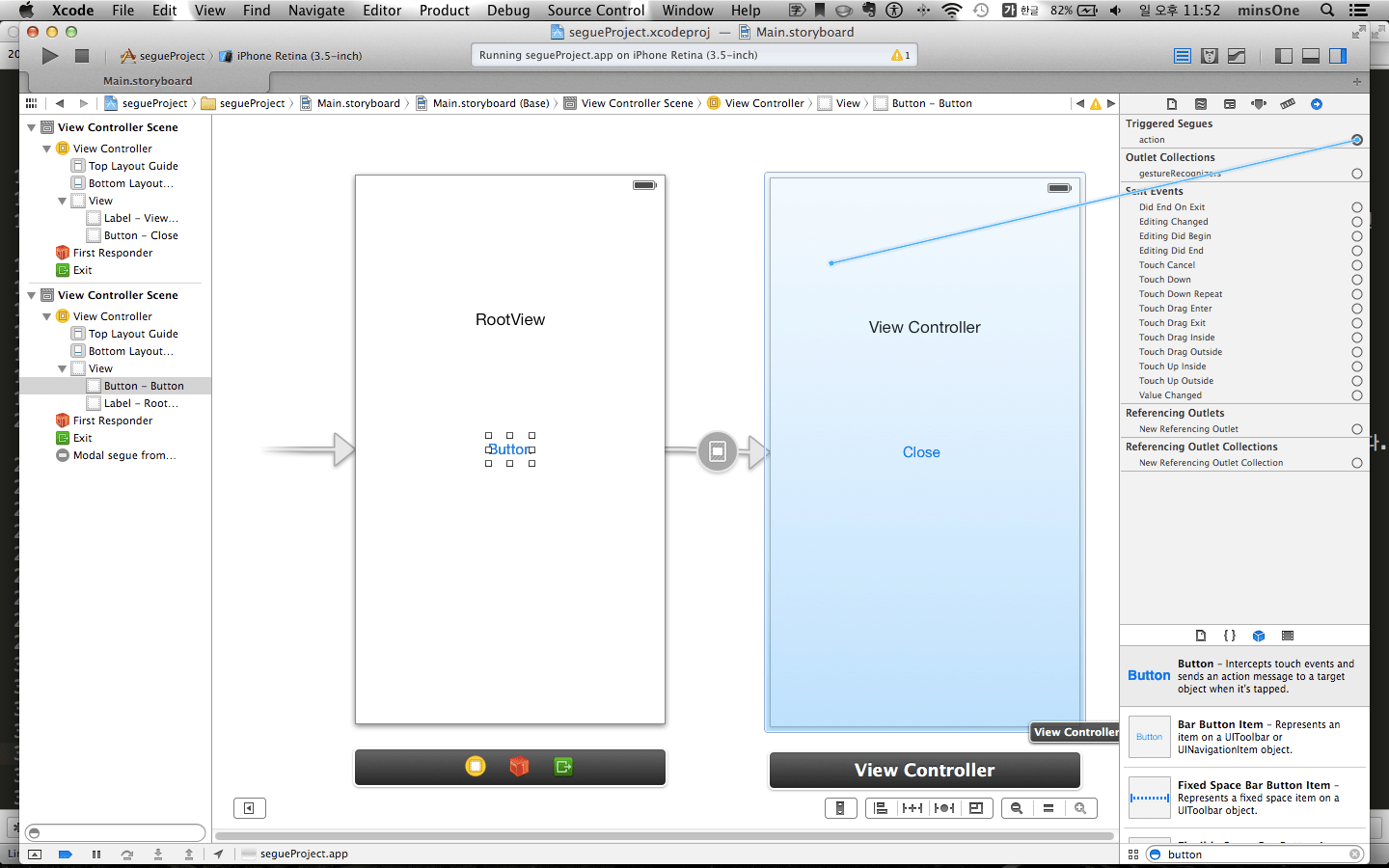This screenshot has height=868, width=1389.
Task: Click the action segue connection circle
Action: pyautogui.click(x=1357, y=140)
